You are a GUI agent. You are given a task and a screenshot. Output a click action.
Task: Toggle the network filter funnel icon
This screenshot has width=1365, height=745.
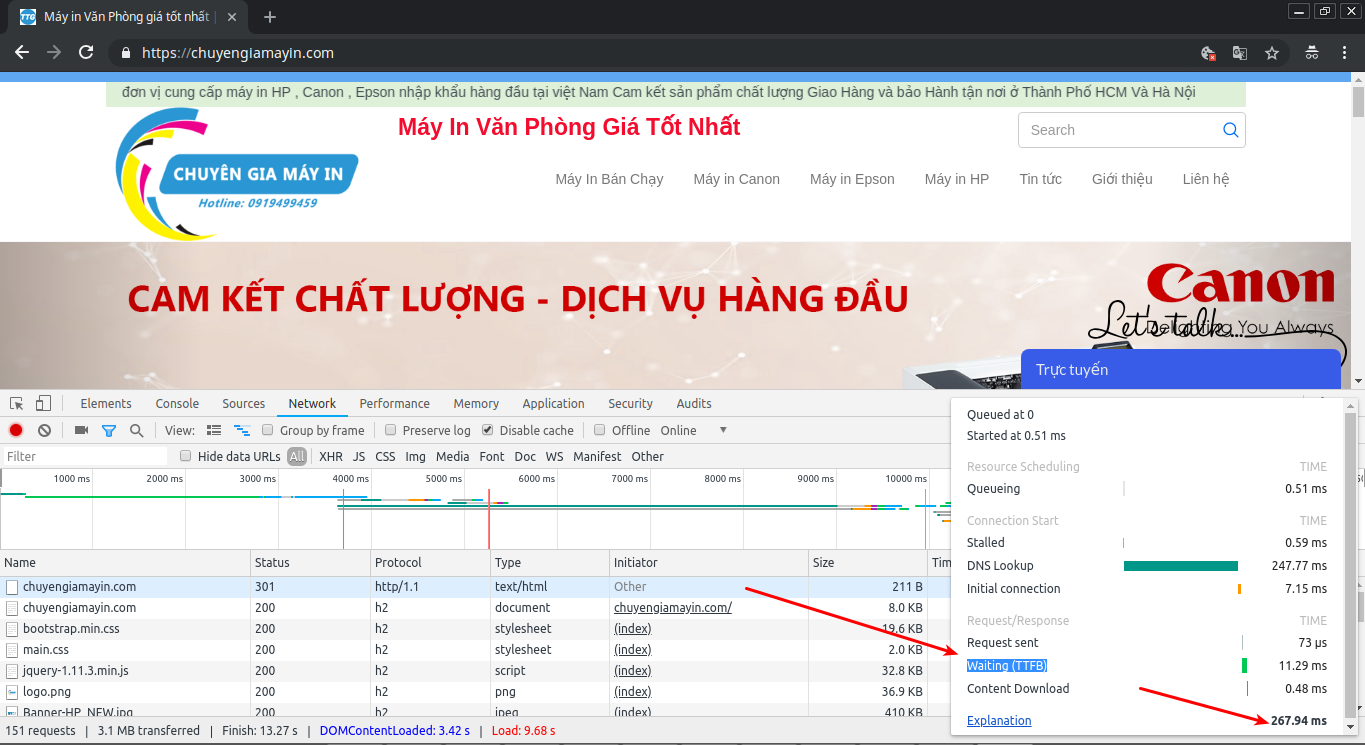109,431
